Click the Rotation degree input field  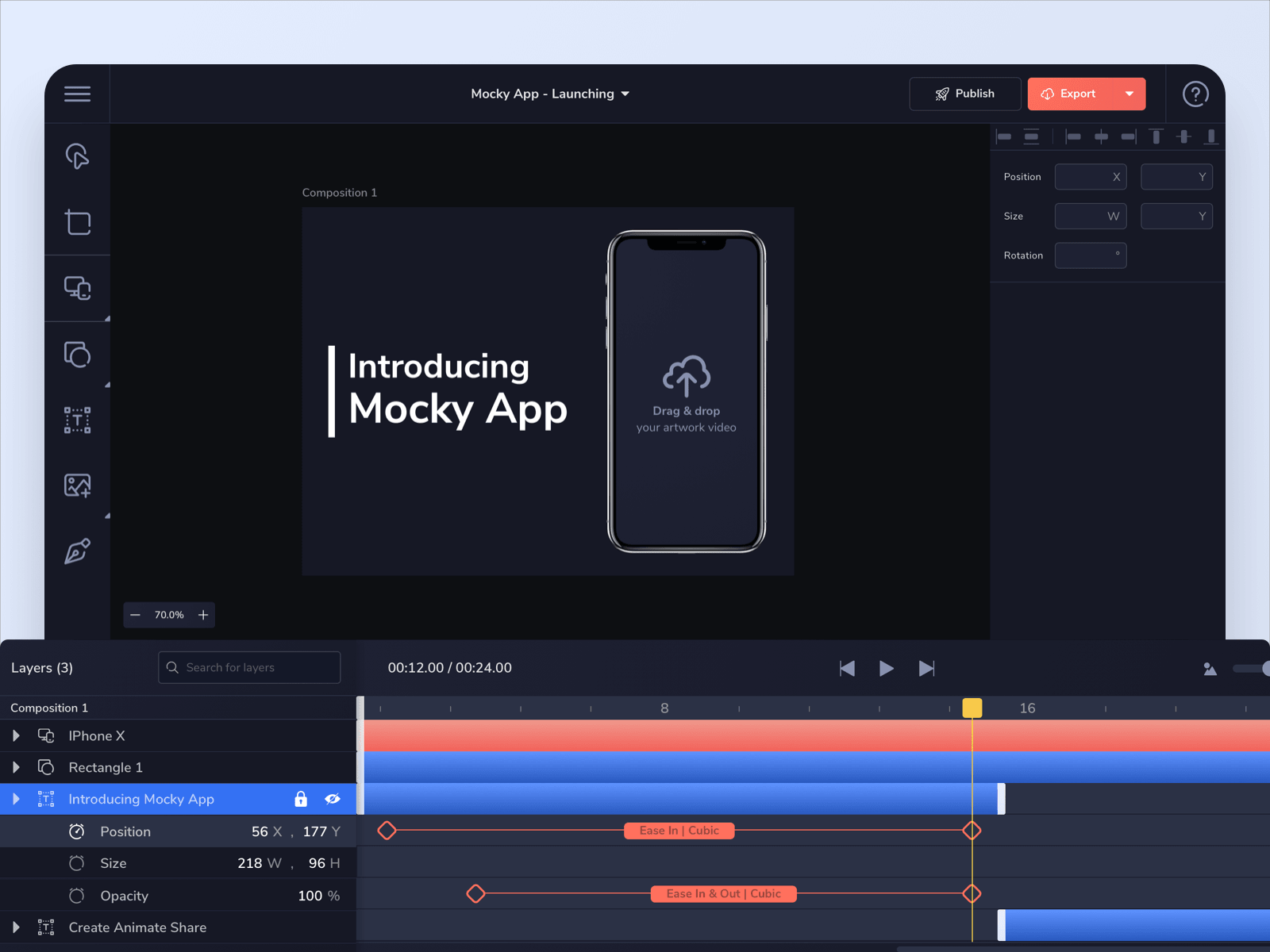point(1091,255)
